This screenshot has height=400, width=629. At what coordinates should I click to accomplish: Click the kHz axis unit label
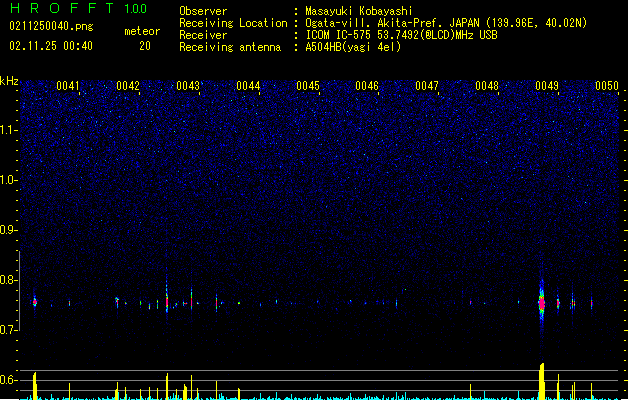(9, 81)
